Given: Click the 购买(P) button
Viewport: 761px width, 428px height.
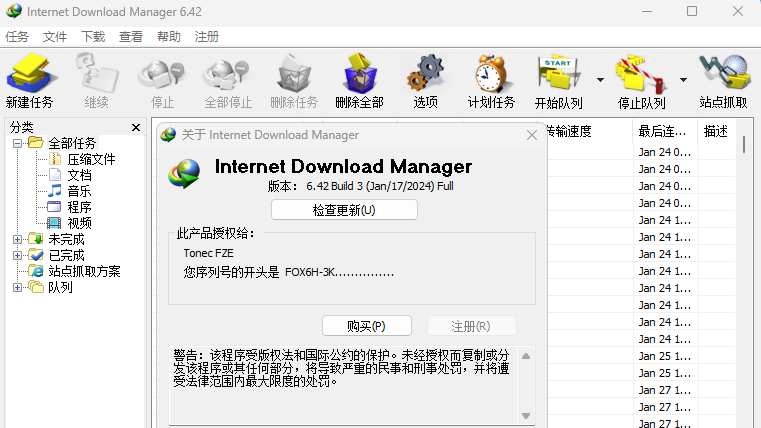Looking at the screenshot, I should (x=366, y=326).
